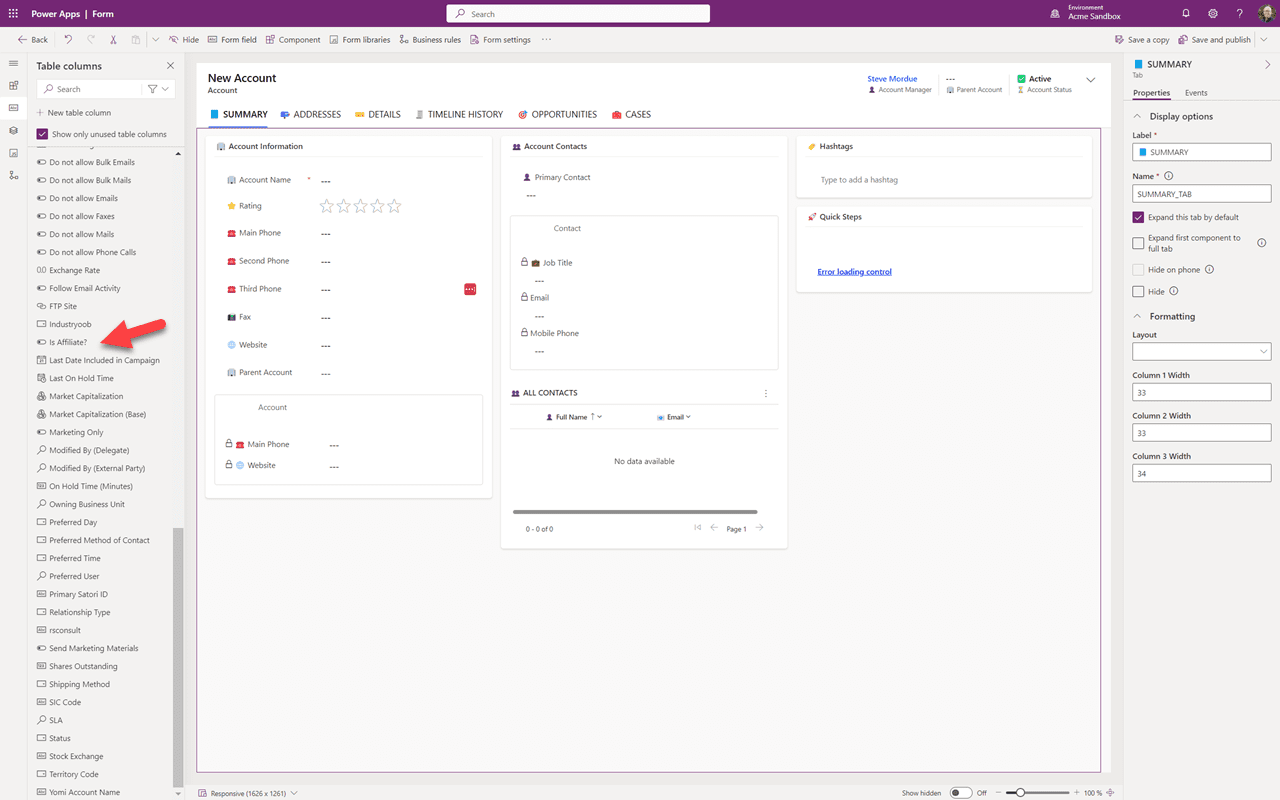
Task: Switch to the ADDRESSES form tab
Action: 311,114
